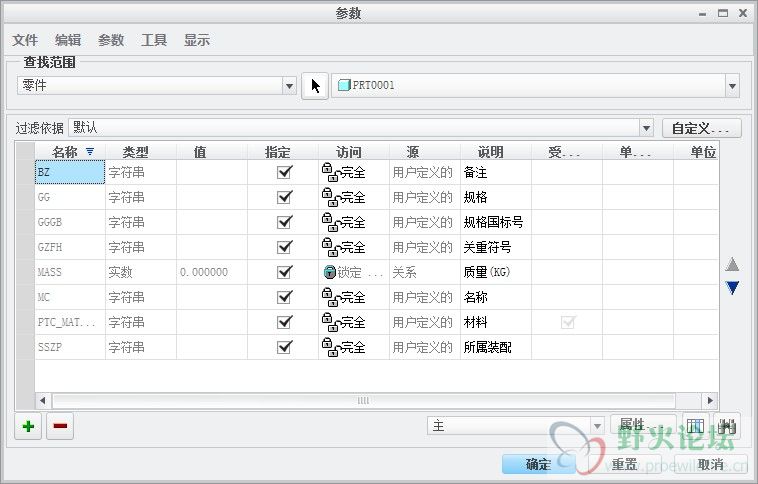Click the horizontal scrollbar thumb
The height and width of the screenshot is (484, 758).
(364, 400)
